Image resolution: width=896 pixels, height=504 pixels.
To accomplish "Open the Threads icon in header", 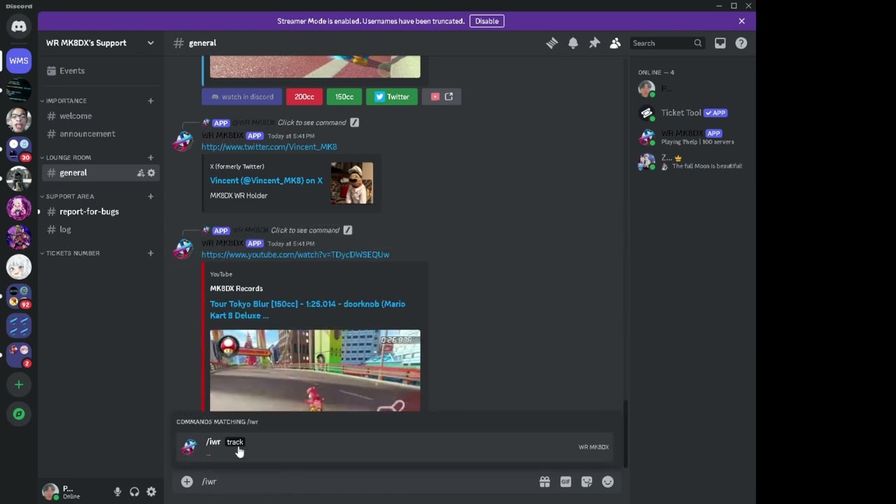I will tap(551, 43).
